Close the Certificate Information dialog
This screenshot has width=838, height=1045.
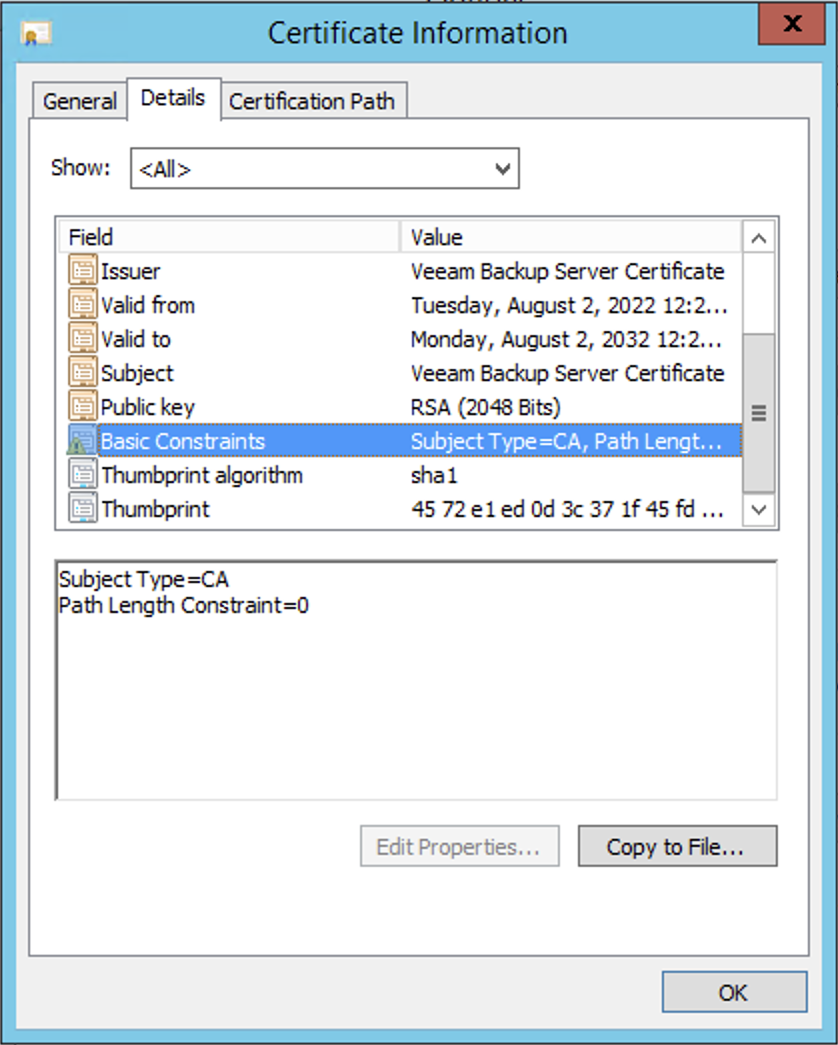point(791,25)
